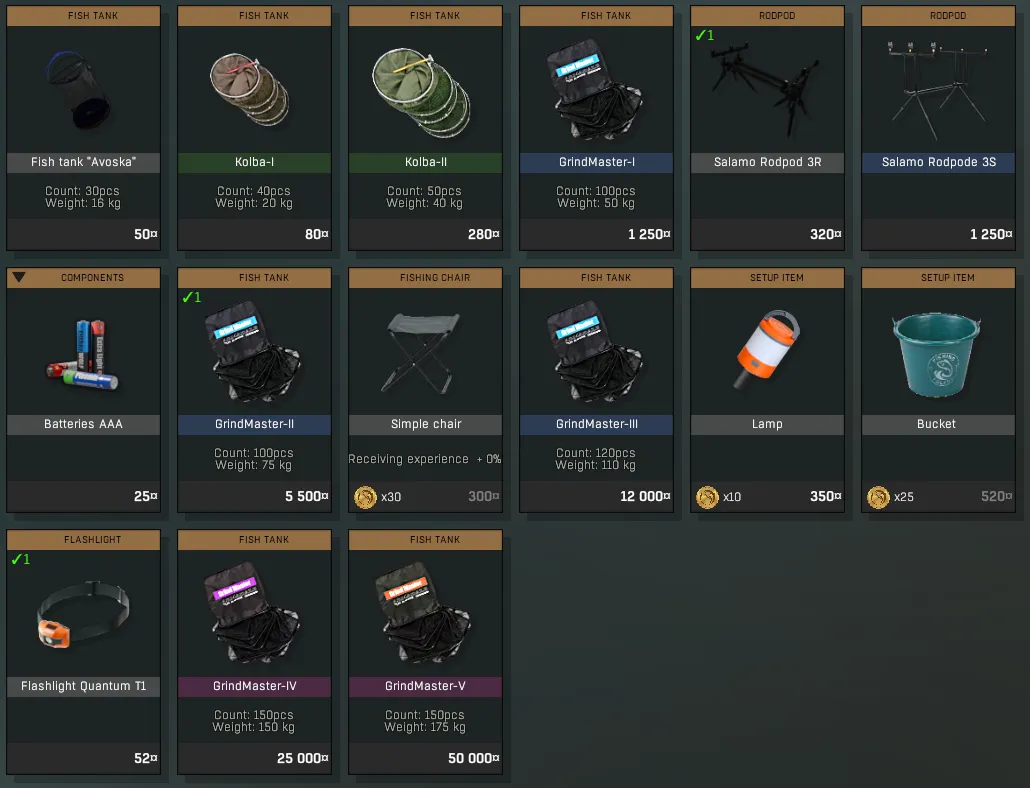This screenshot has width=1030, height=788.
Task: Select the GrindMaster-III keepnet thumbnail
Action: (x=595, y=352)
